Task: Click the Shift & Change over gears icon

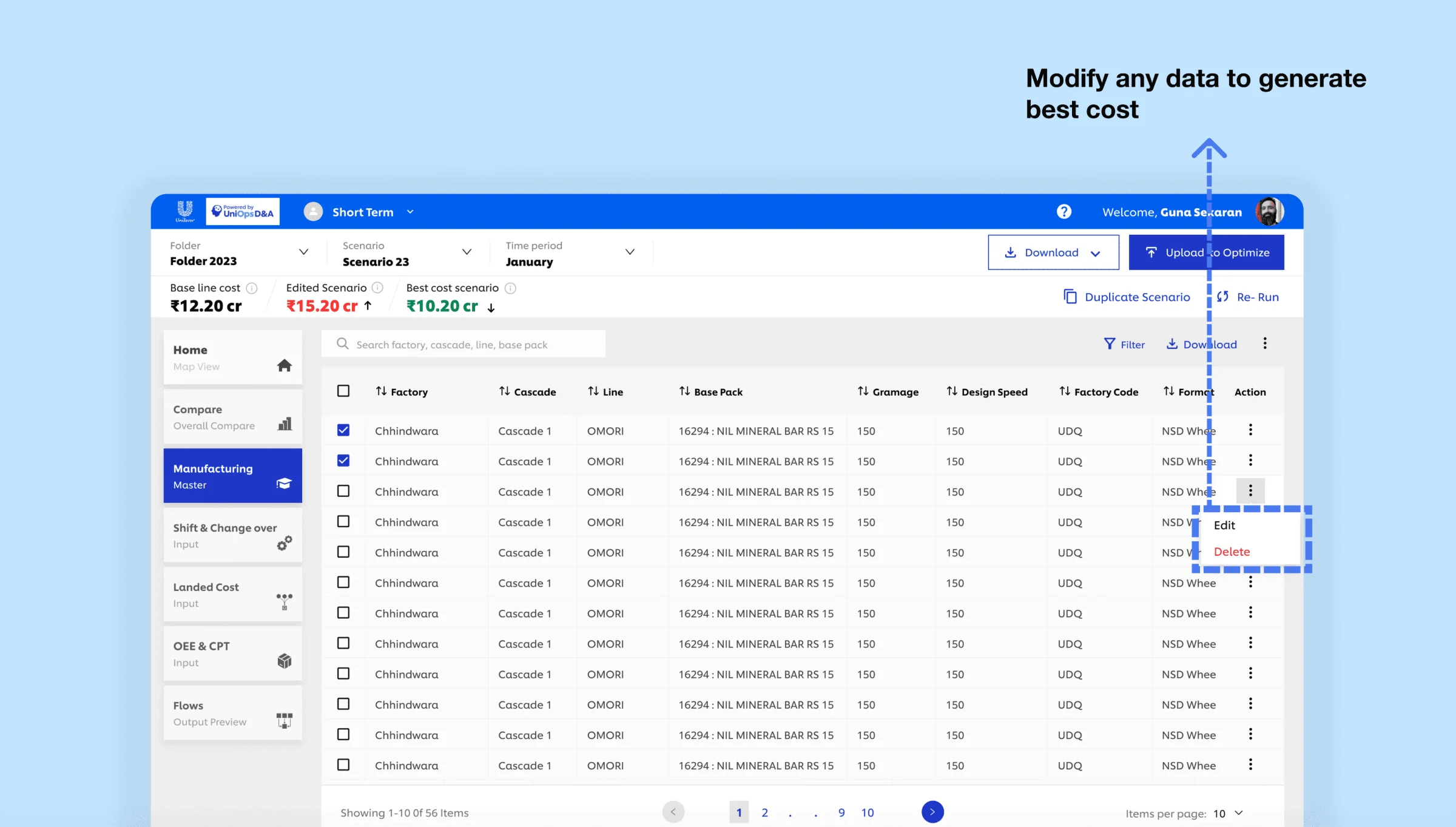Action: [x=285, y=542]
